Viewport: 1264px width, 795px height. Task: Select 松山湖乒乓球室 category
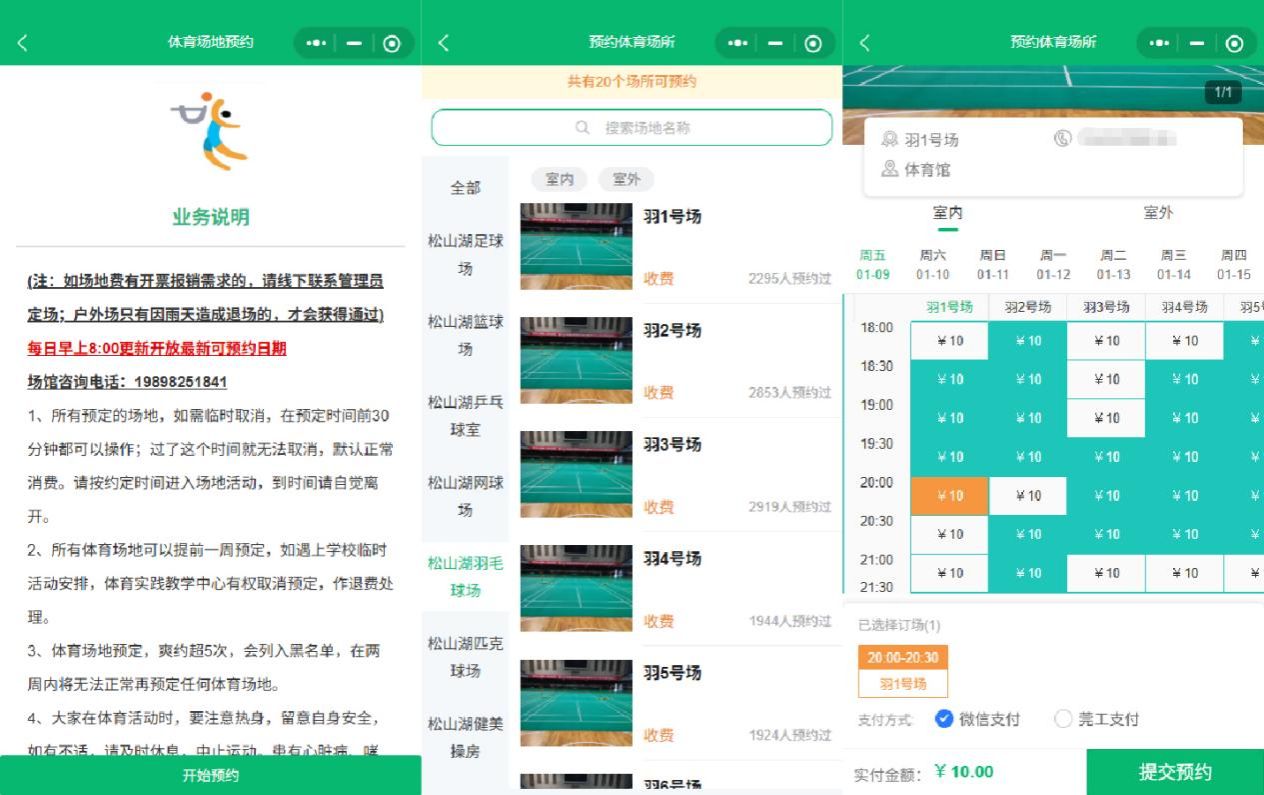pos(465,416)
